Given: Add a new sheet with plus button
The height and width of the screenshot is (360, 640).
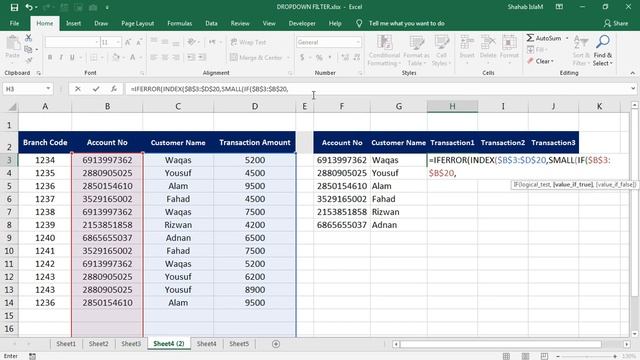Looking at the screenshot, I should pos(276,344).
